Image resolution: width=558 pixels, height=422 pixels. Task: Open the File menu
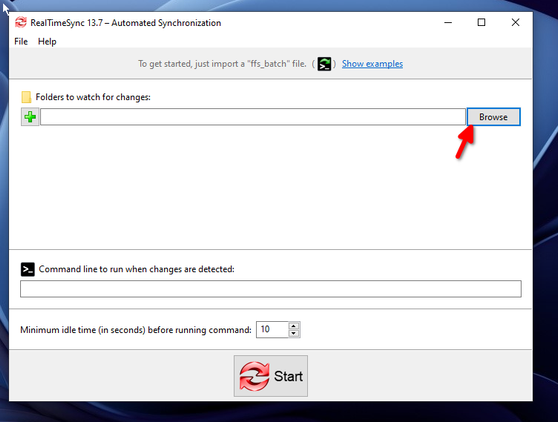tap(21, 42)
